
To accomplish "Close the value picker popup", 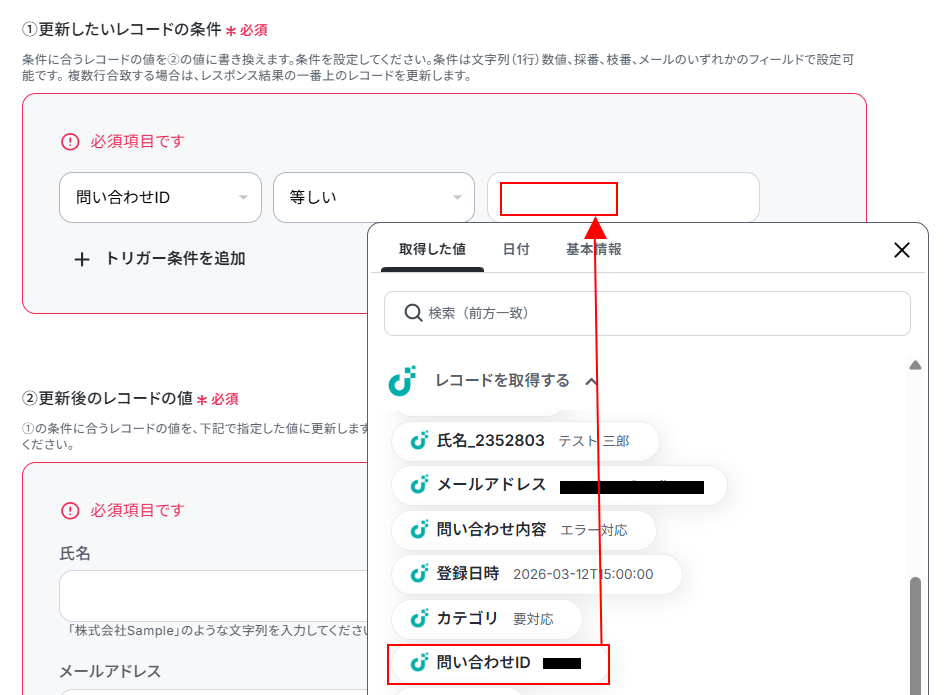I will point(902,250).
